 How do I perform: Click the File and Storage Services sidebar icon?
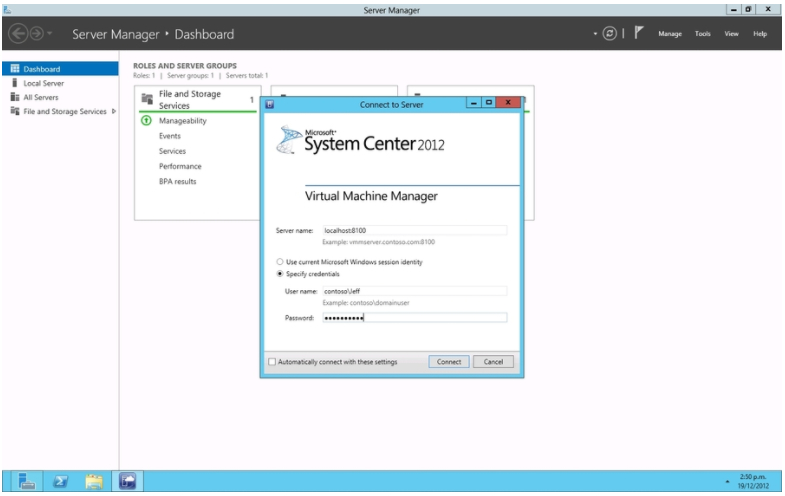(x=15, y=111)
